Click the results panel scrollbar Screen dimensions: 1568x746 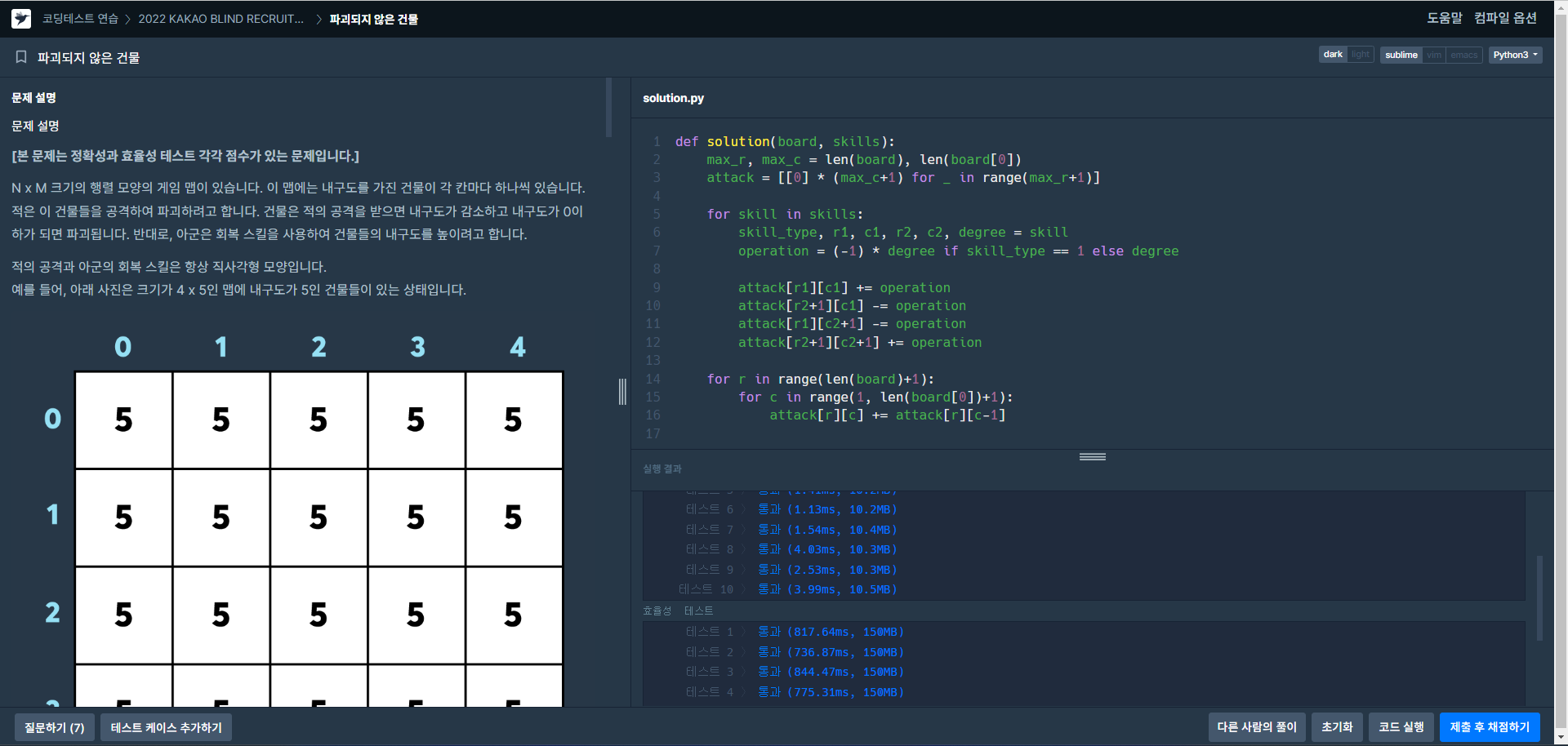tap(1539, 598)
